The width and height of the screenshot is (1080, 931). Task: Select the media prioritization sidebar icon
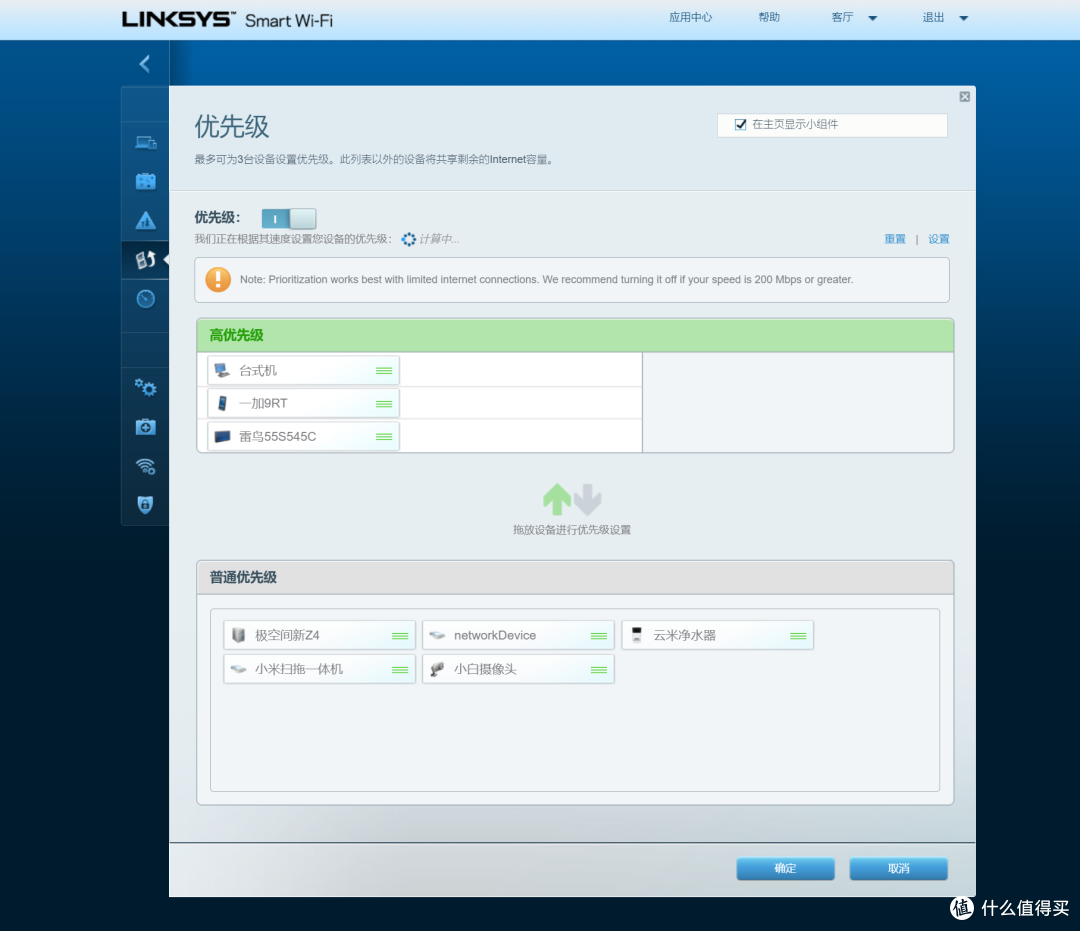[146, 260]
